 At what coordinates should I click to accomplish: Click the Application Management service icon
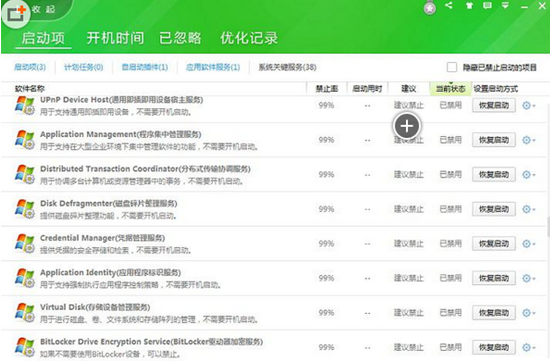(25, 140)
